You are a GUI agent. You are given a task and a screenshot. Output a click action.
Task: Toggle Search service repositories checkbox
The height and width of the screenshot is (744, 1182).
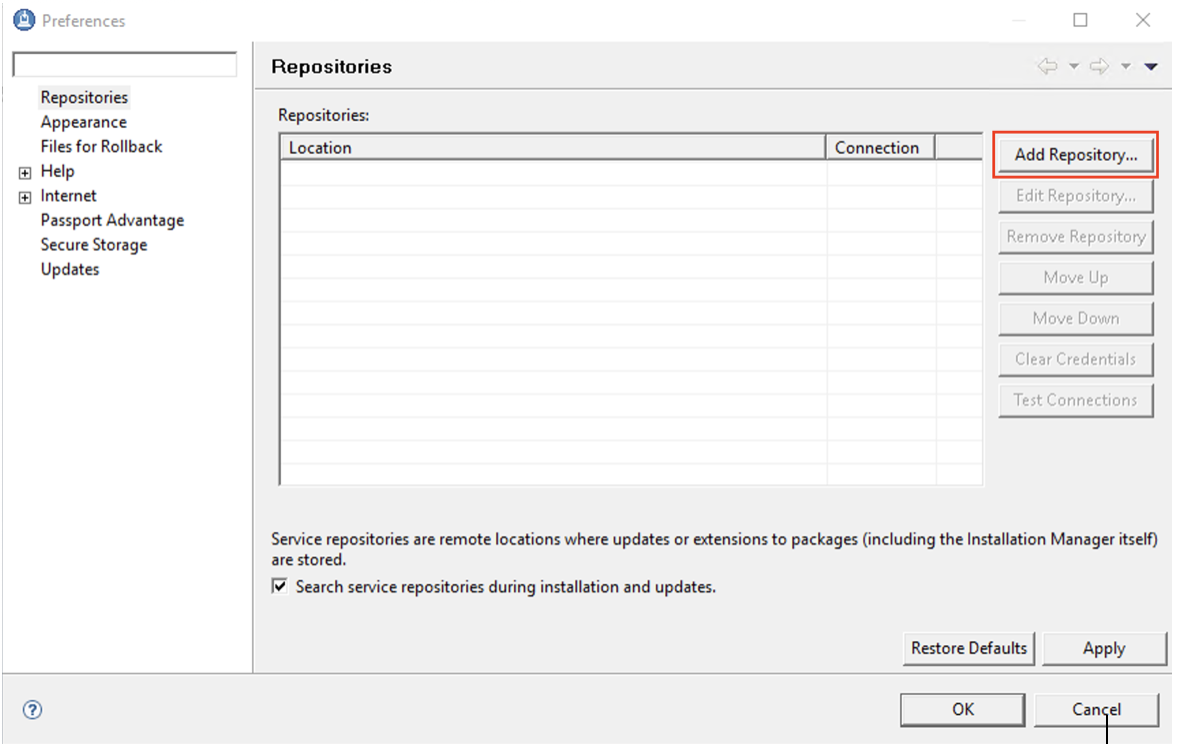click(280, 586)
